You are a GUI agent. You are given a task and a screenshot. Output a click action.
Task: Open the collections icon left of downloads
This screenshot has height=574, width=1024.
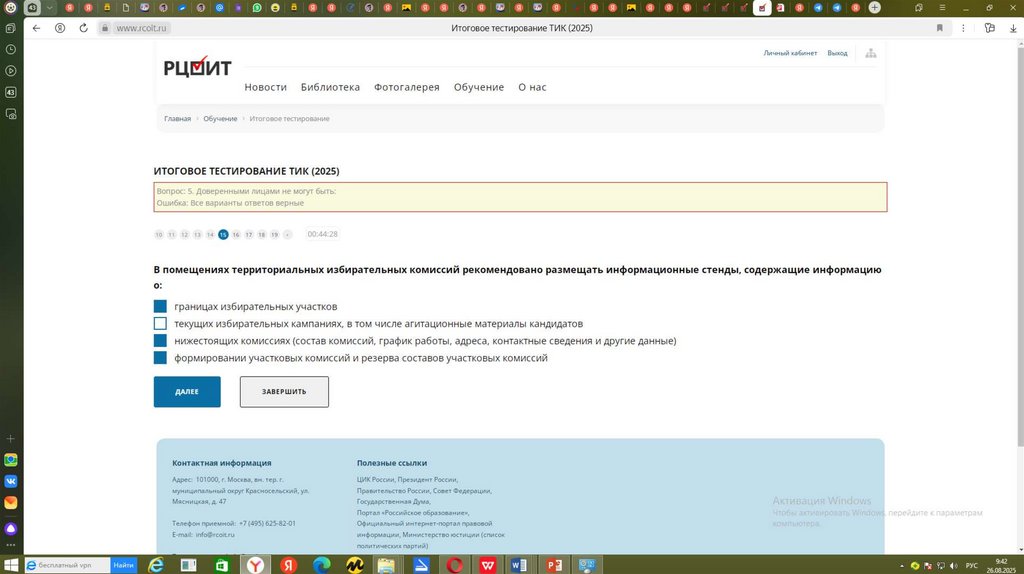pos(990,28)
